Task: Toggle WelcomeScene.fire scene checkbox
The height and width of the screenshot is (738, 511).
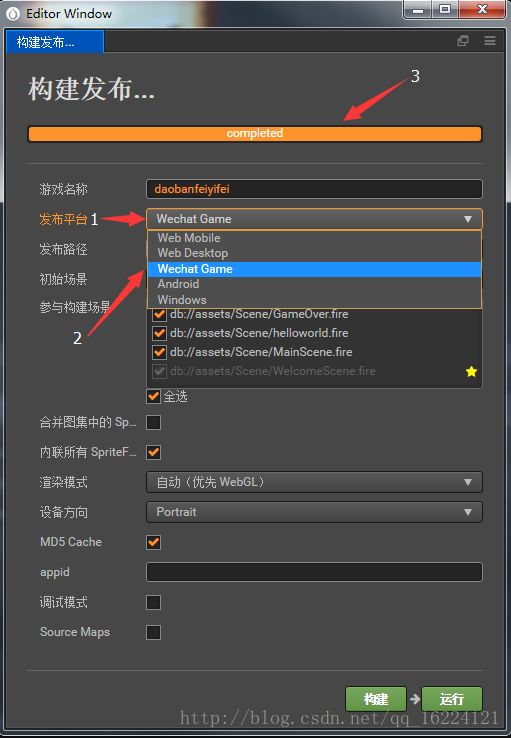Action: tap(160, 371)
